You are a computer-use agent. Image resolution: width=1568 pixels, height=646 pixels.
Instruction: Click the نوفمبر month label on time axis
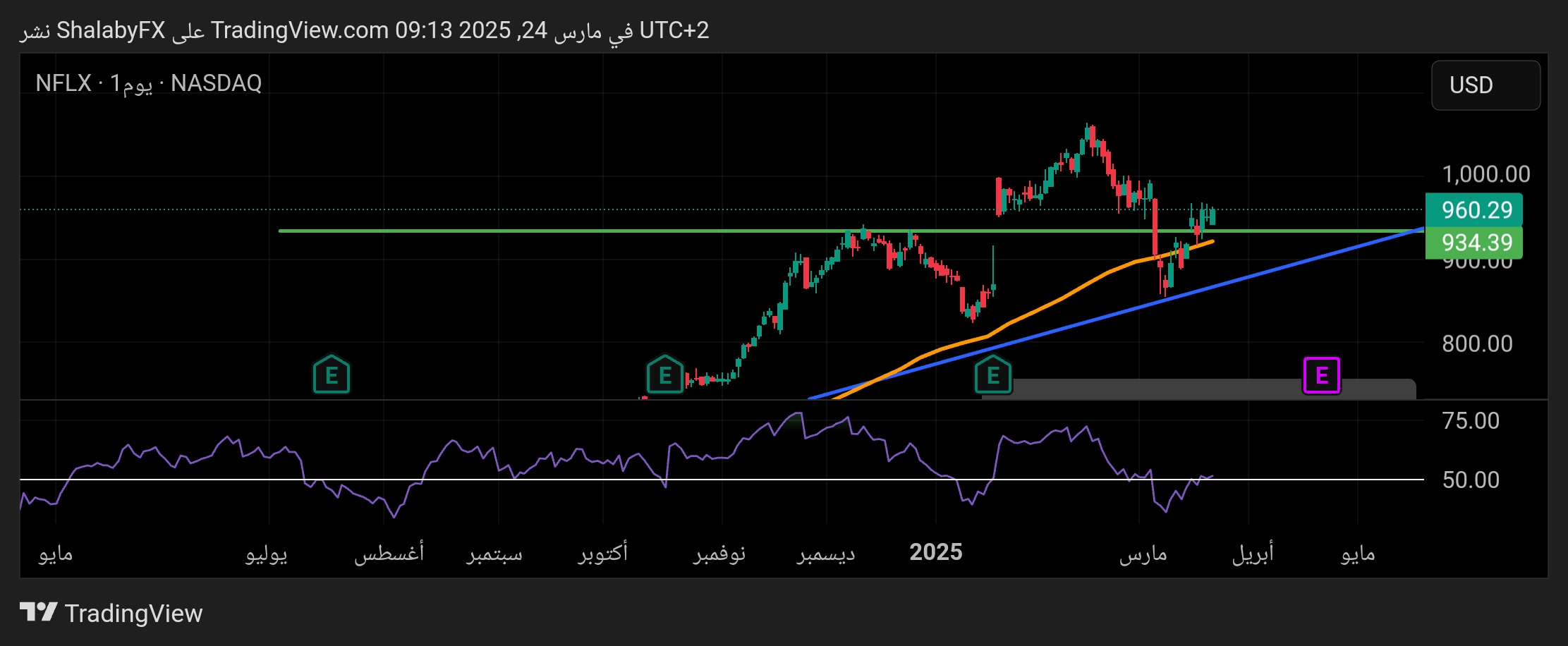719,554
